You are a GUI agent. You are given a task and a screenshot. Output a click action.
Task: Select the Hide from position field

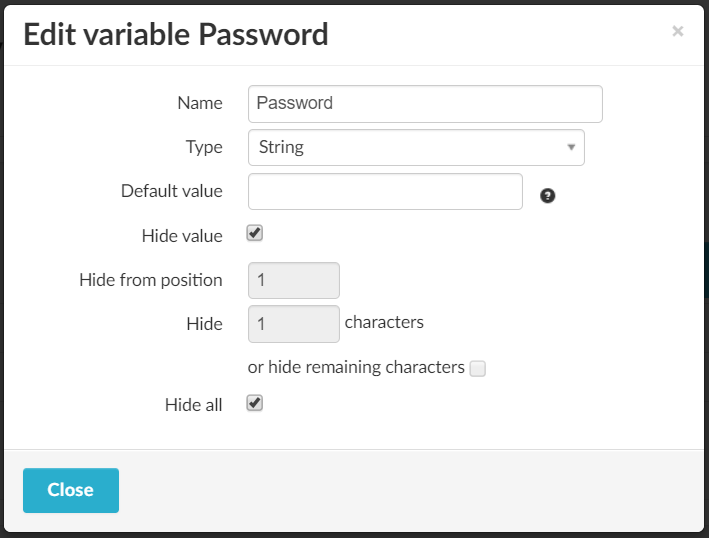tap(293, 280)
